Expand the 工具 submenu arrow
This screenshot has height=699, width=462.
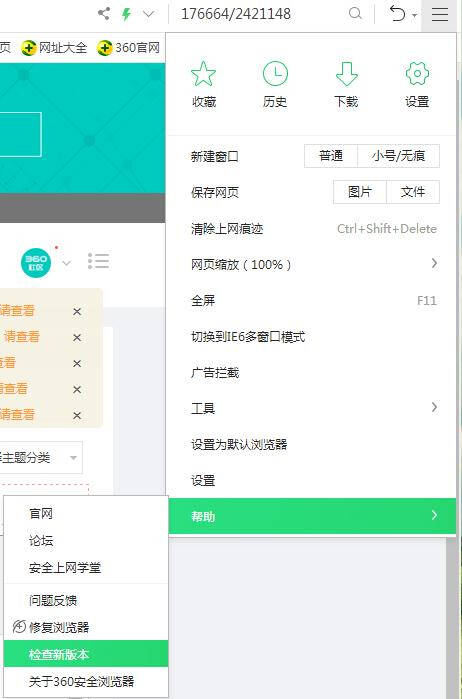[434, 407]
